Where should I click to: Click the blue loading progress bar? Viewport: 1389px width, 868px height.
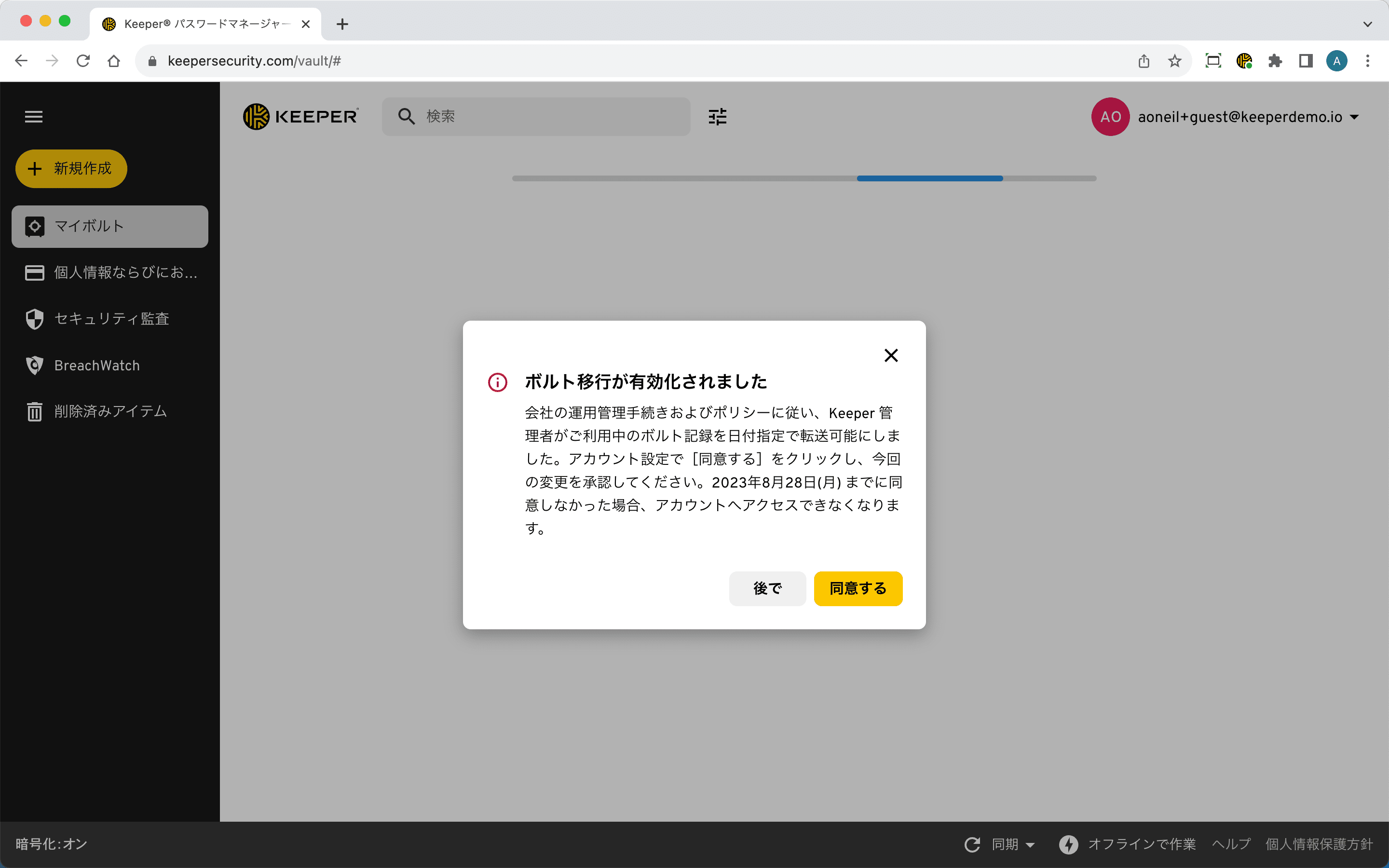pos(929,178)
